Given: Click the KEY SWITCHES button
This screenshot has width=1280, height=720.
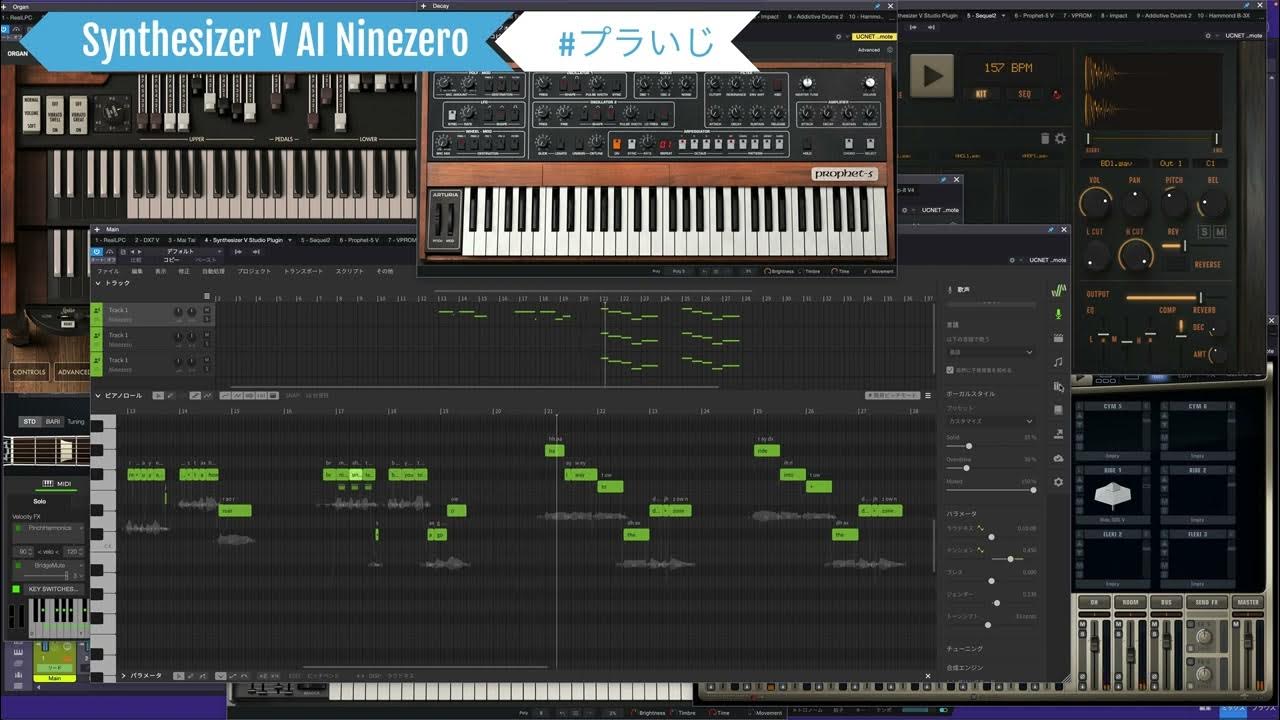Looking at the screenshot, I should click(x=52, y=589).
